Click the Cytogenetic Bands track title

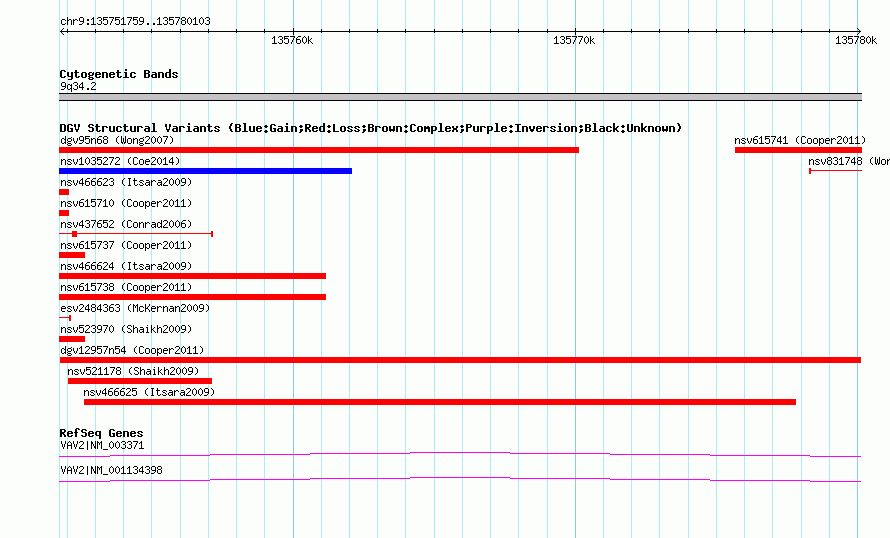click(x=119, y=74)
